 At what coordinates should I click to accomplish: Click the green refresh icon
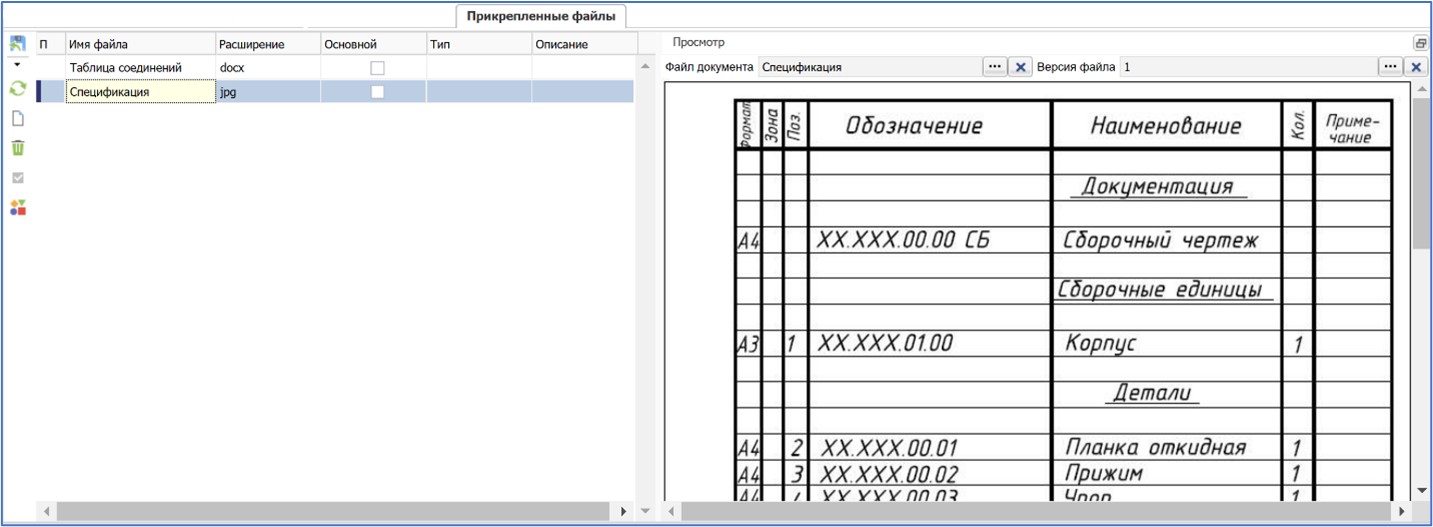click(x=17, y=89)
